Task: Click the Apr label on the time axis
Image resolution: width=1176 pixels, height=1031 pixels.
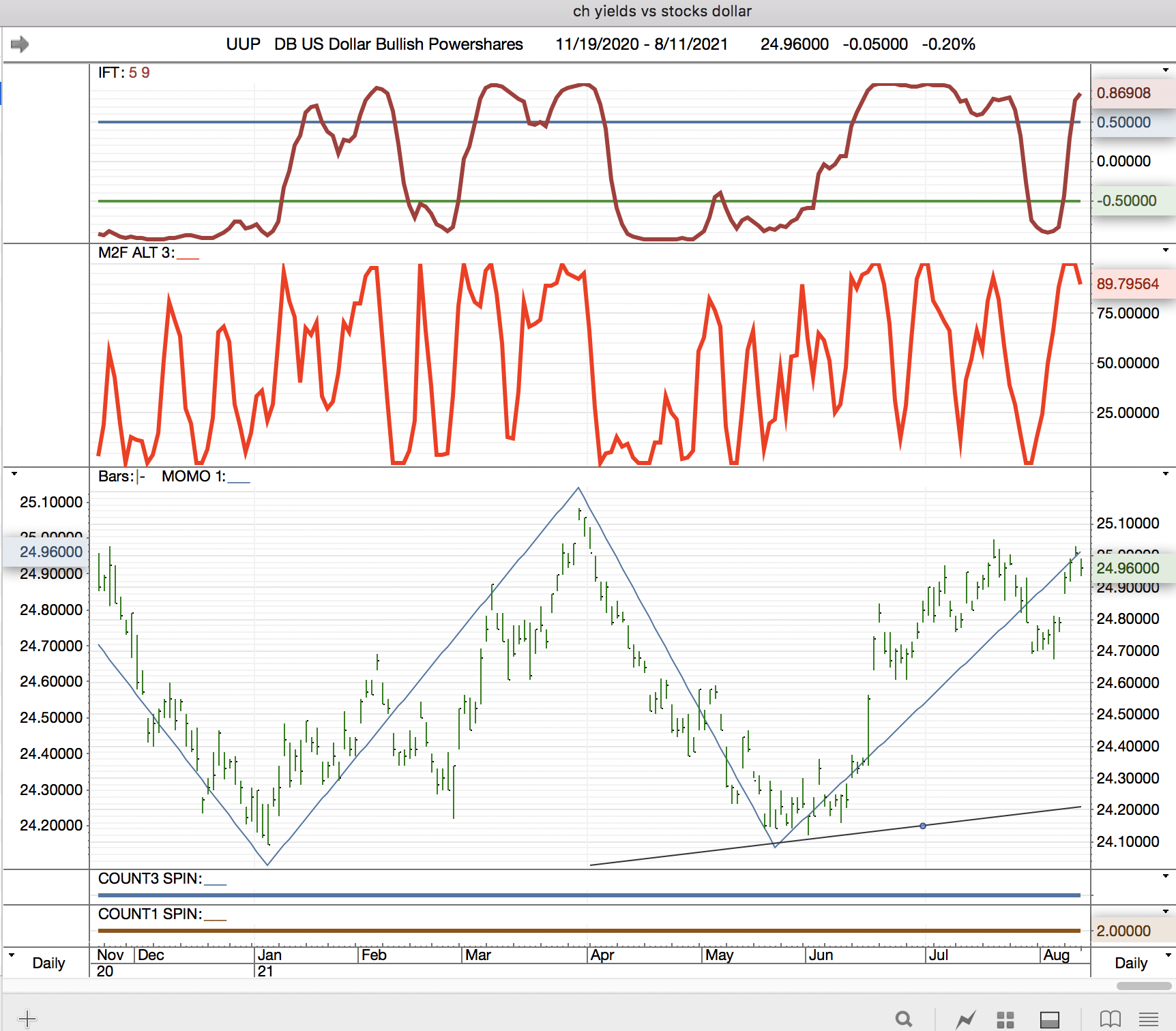Action: (x=602, y=955)
